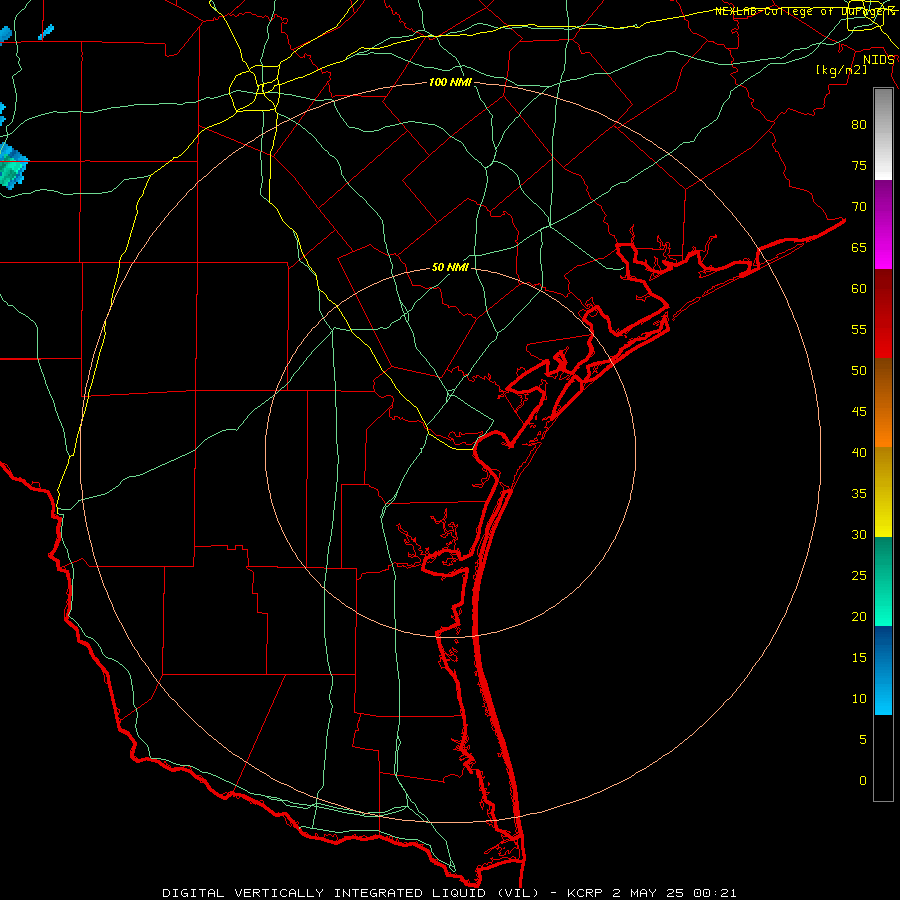Image resolution: width=900 pixels, height=900 pixels.
Task: Click the 100 NMI range ring label
Action: click(450, 82)
